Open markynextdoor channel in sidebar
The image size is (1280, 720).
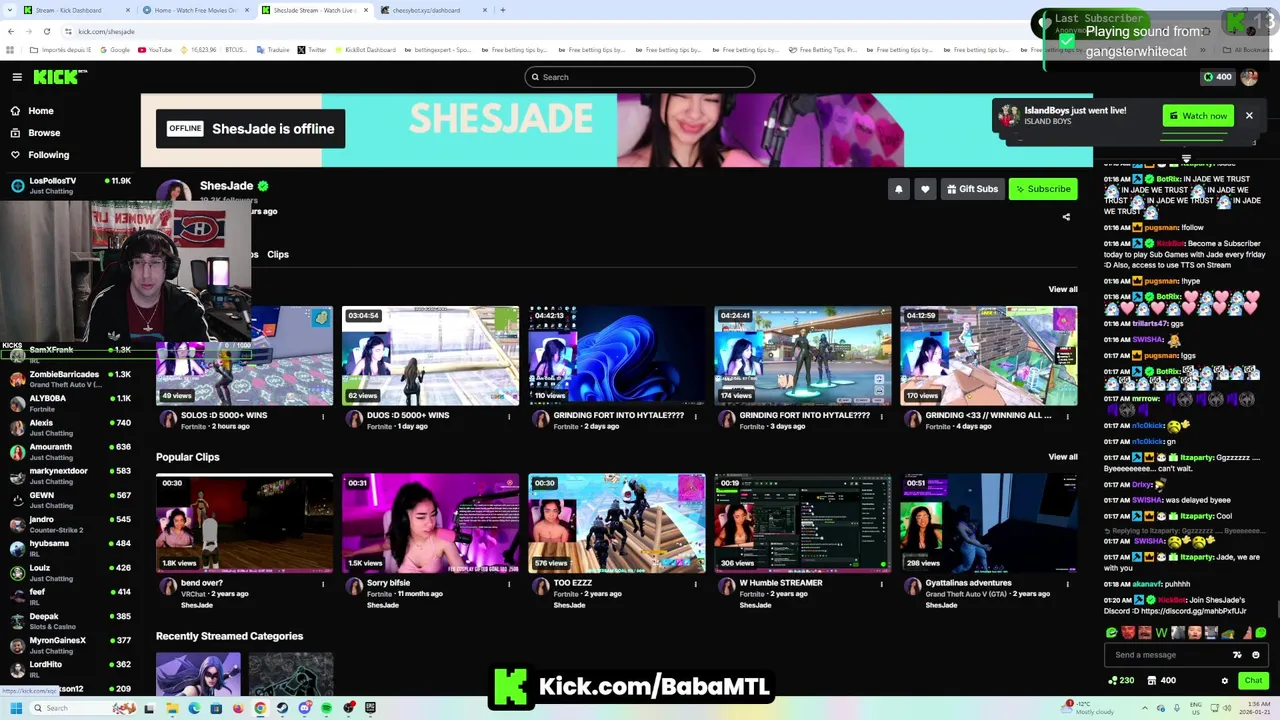pyautogui.click(x=70, y=476)
